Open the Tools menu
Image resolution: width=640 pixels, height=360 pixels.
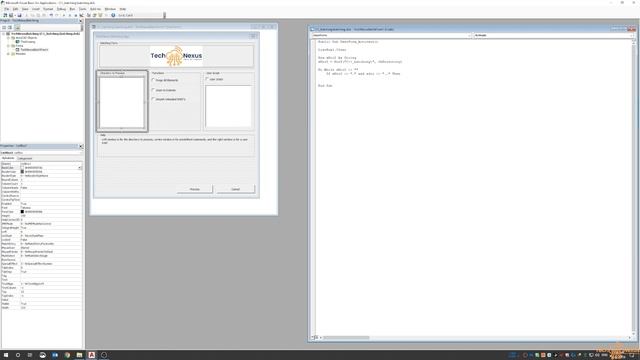(82, 9)
